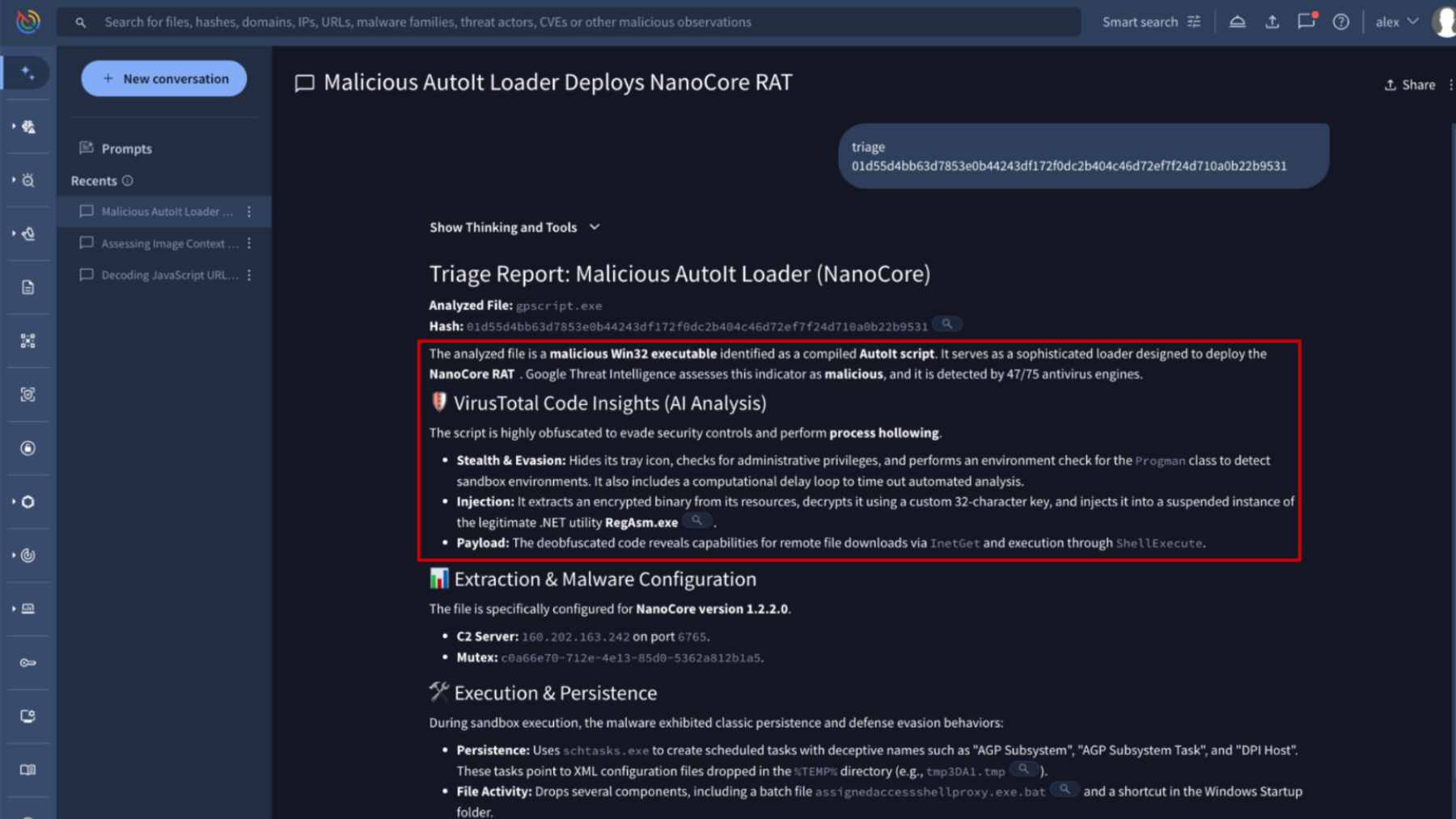Click the search icon next to tmp3DA1.tmp

tap(1023, 769)
